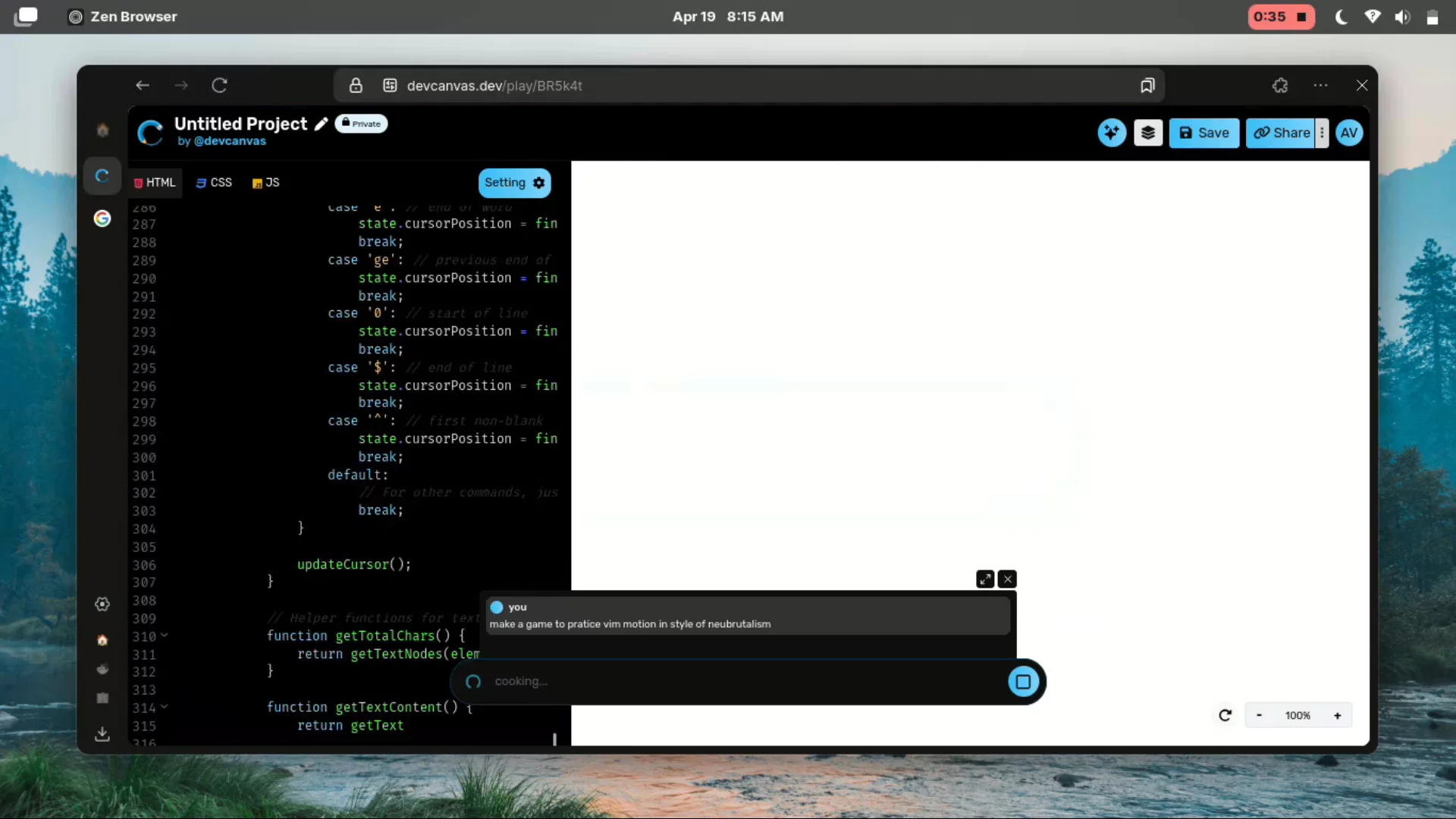Stop the AI response with the stop button
The height and width of the screenshot is (819, 1456).
click(1023, 681)
